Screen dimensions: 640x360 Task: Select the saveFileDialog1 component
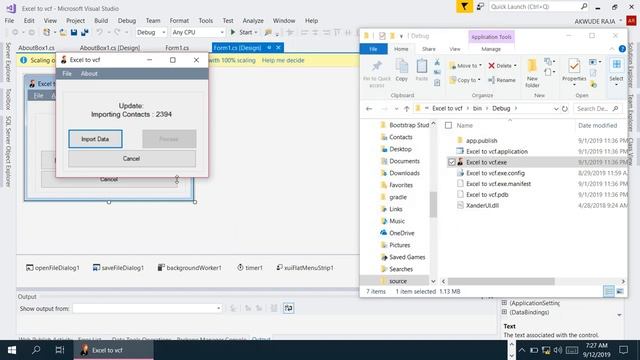(118, 268)
